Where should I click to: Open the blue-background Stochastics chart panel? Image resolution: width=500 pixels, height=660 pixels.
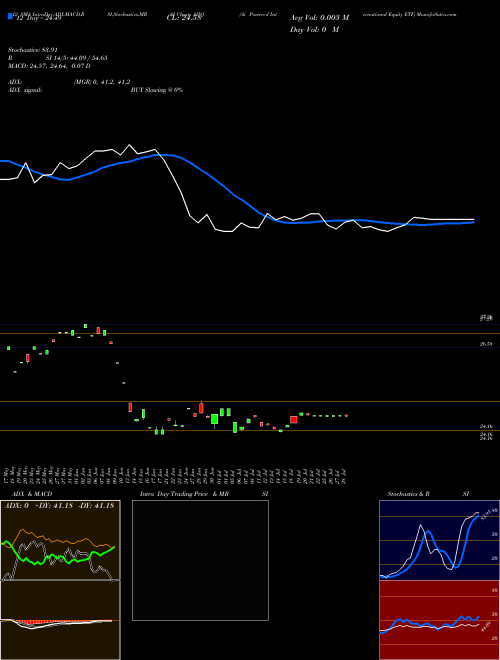pyautogui.click(x=439, y=540)
